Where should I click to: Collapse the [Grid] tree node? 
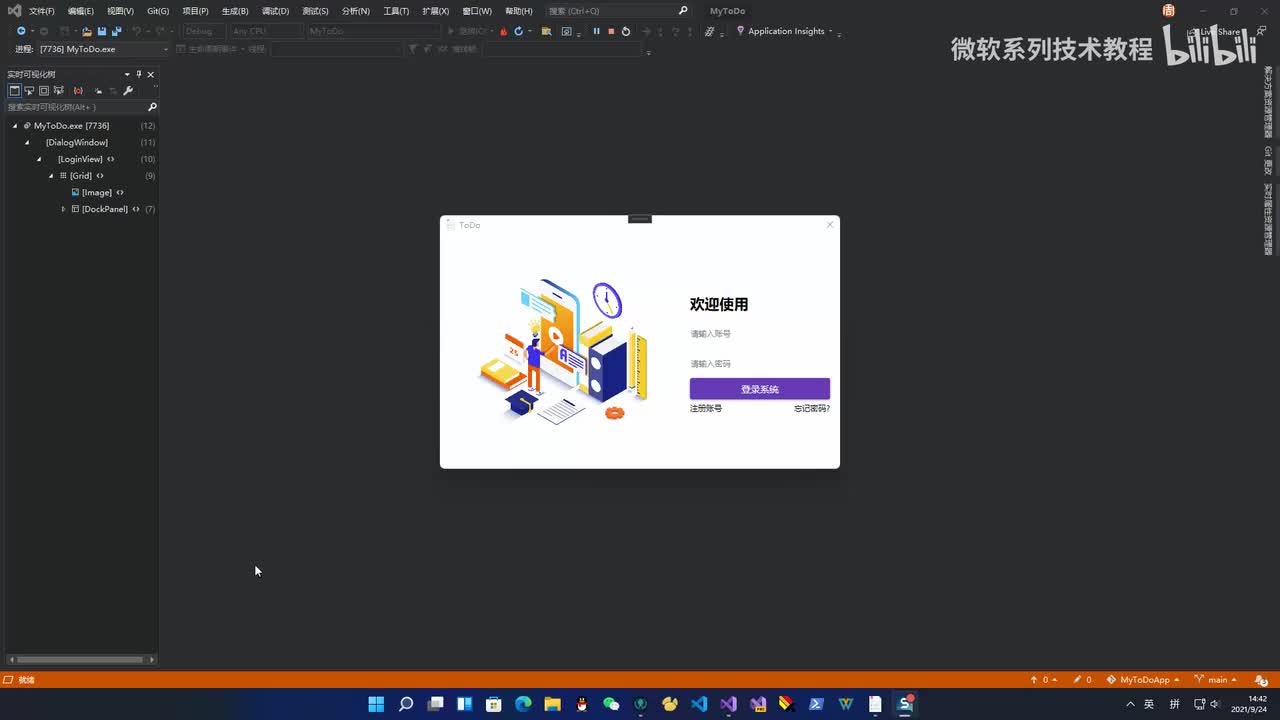pos(51,176)
